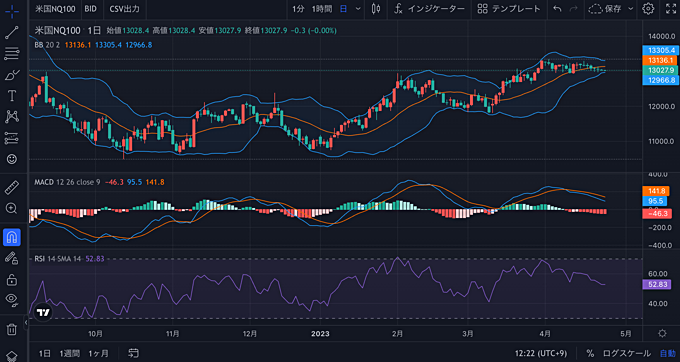The height and width of the screenshot is (362, 680).
Task: Click the CSV出力 export button
Action: (x=124, y=9)
